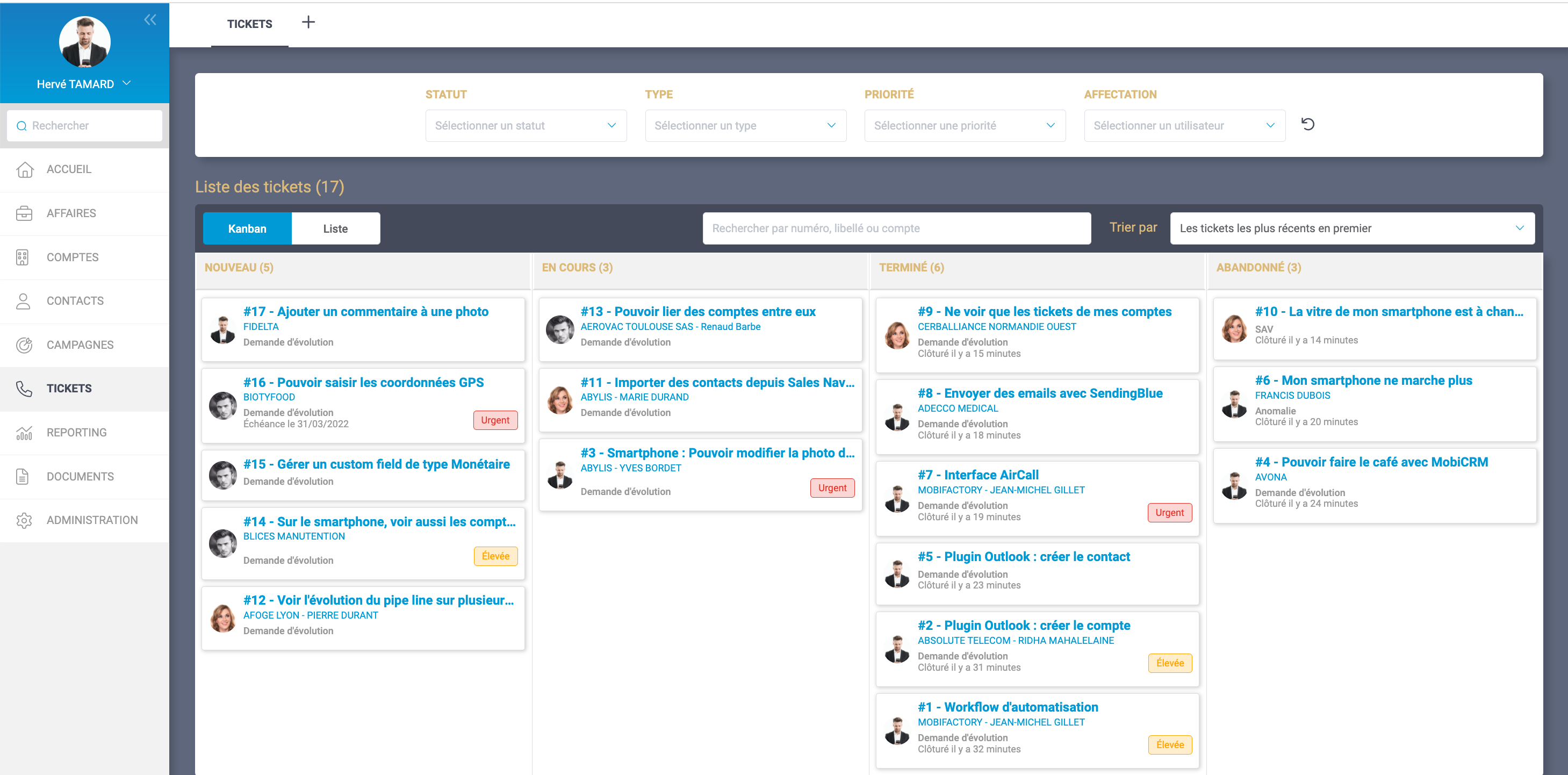Click the Documents file icon
This screenshot has height=775, width=1568.
pos(23,477)
